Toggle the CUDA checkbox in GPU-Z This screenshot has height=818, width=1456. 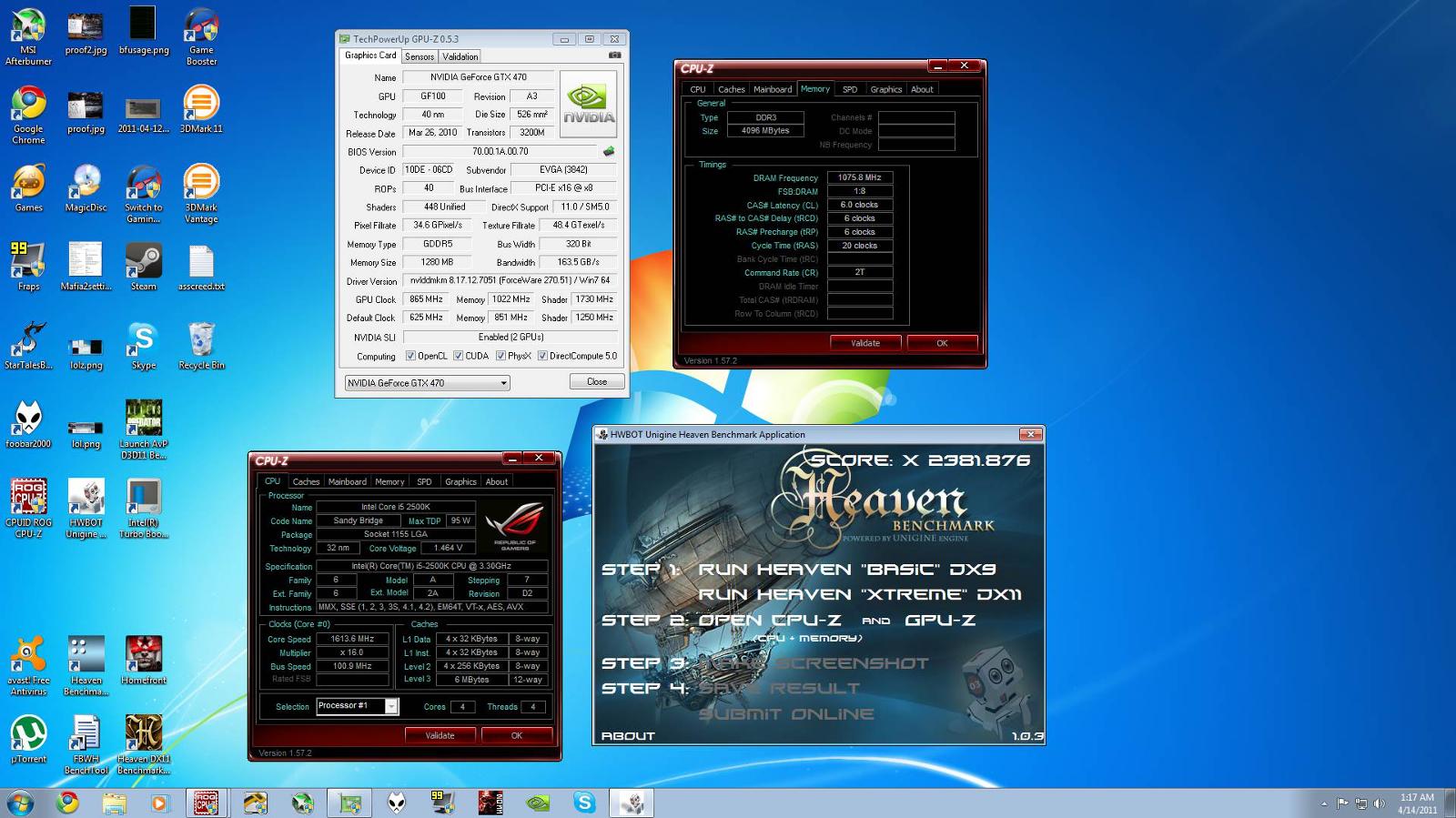coord(459,356)
